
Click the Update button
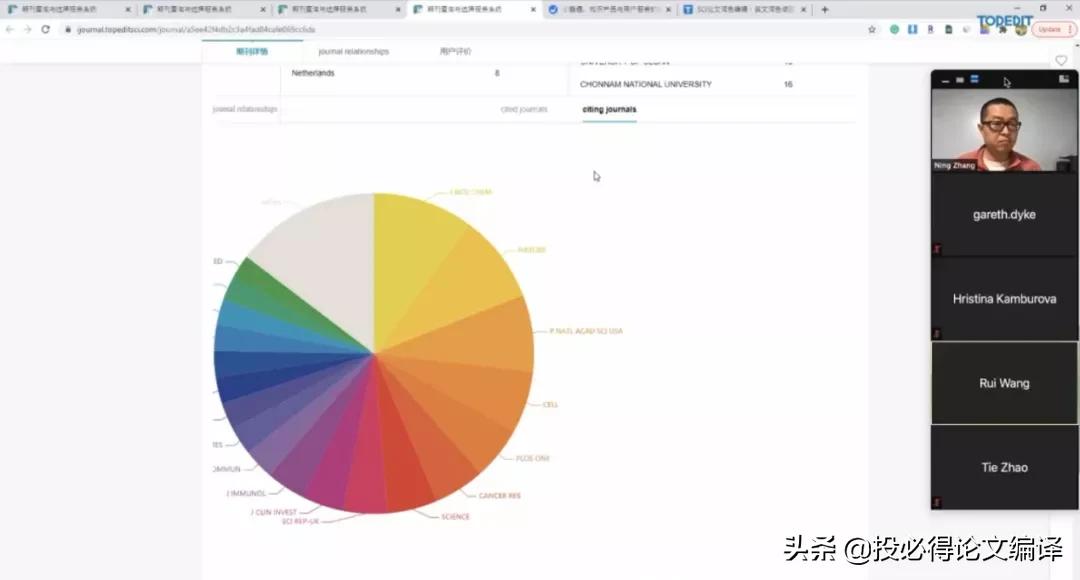(1052, 30)
